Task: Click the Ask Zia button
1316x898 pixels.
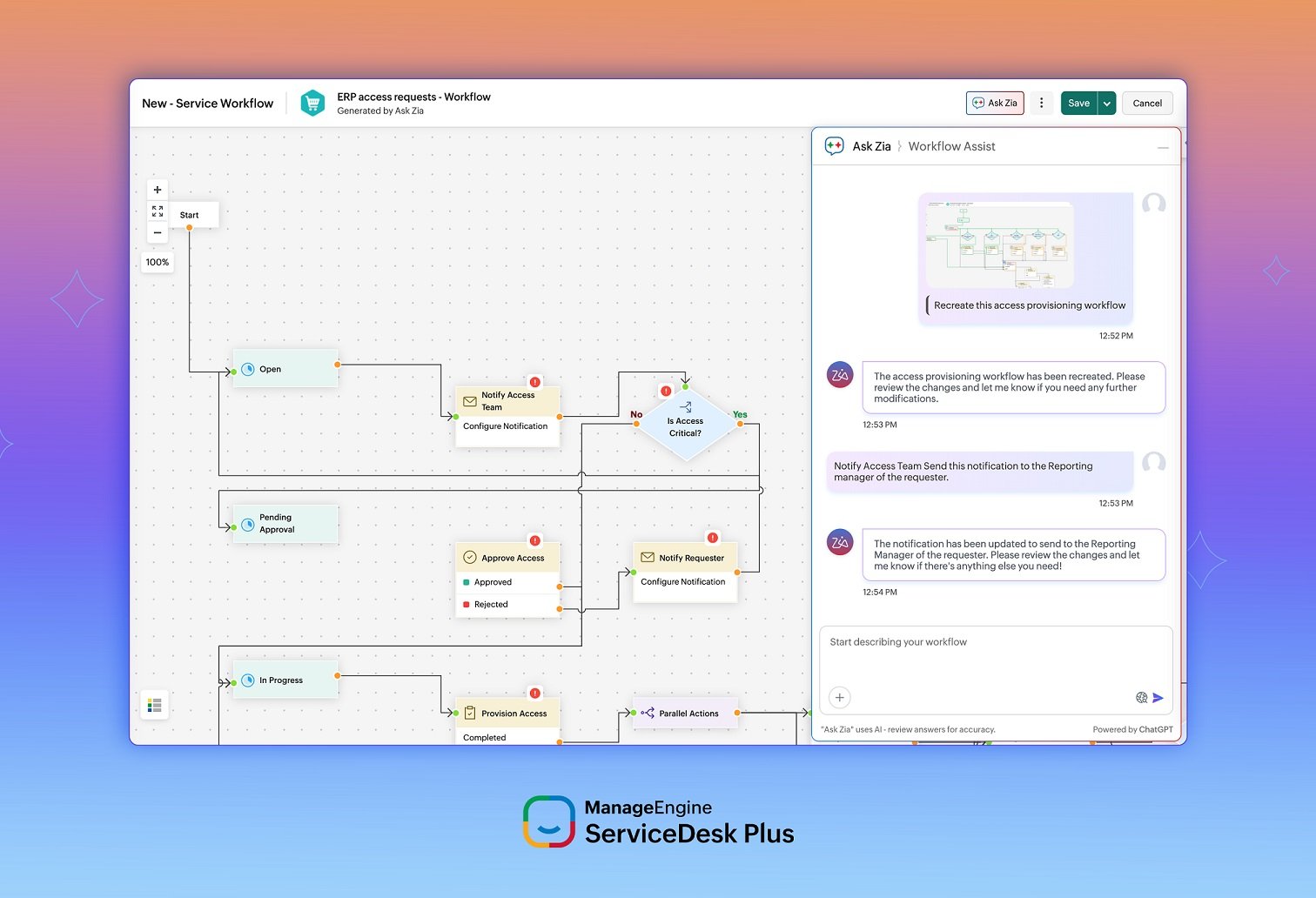Action: pos(995,103)
